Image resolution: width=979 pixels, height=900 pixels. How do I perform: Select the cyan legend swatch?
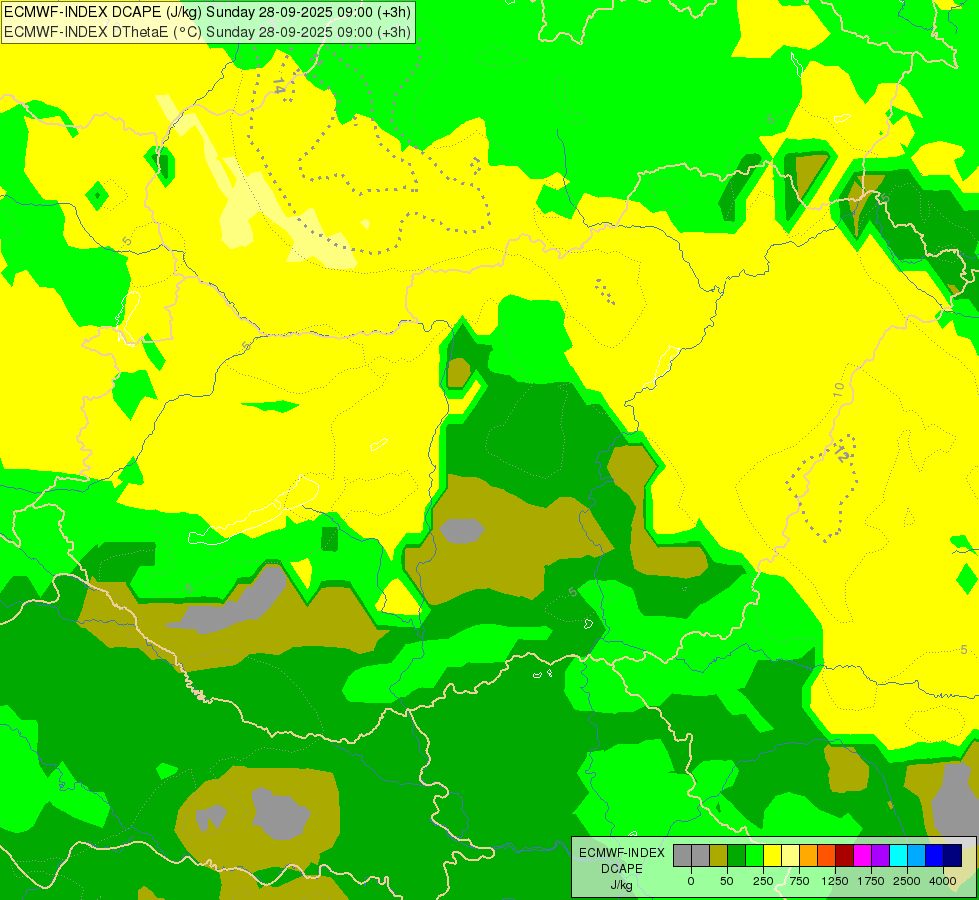898,855
